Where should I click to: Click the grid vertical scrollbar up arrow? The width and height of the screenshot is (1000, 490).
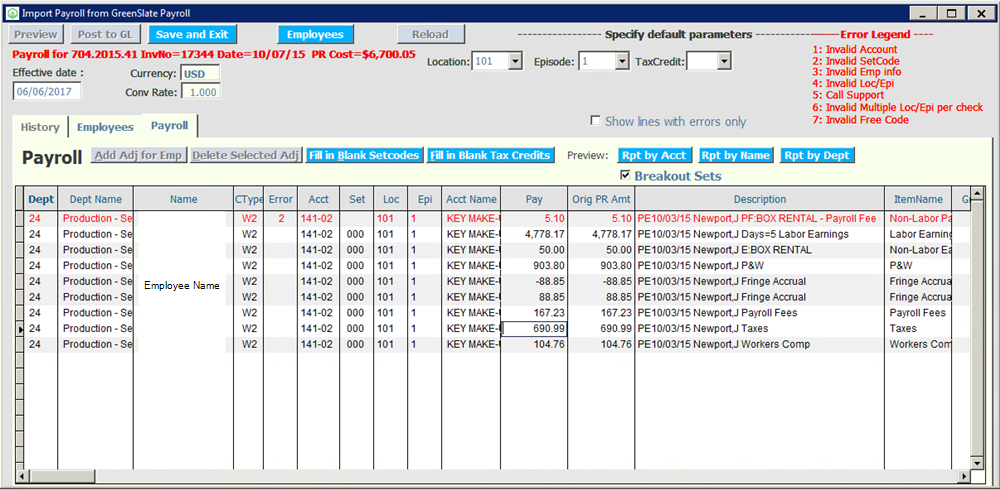[x=976, y=193]
